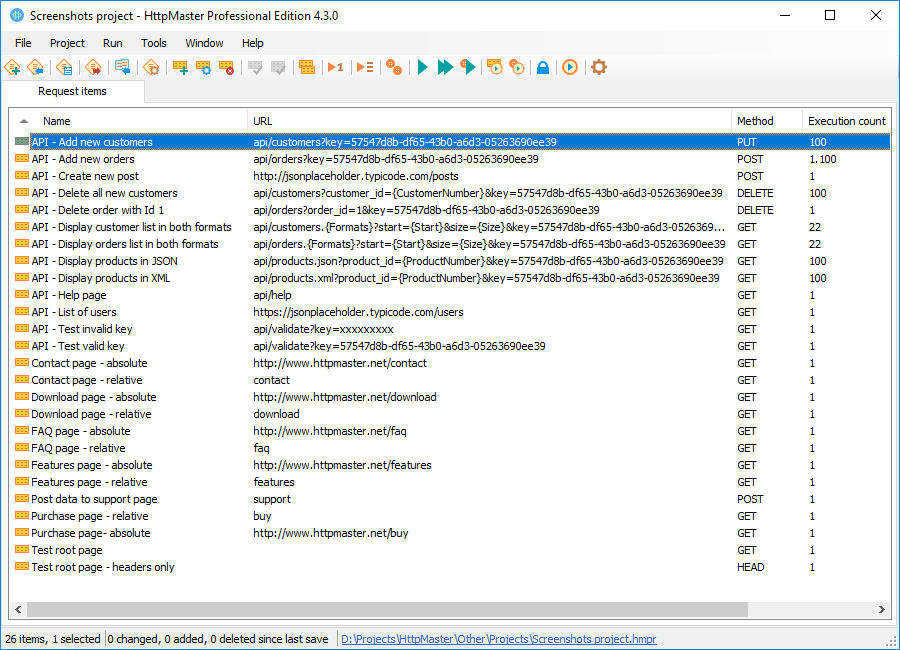Open the Project menu
The image size is (900, 650).
[x=67, y=43]
